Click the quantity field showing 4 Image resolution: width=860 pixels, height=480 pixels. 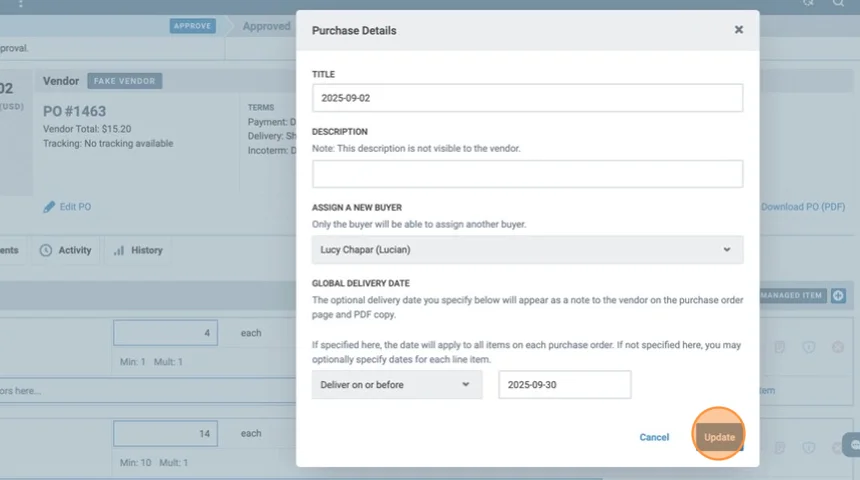tap(165, 333)
